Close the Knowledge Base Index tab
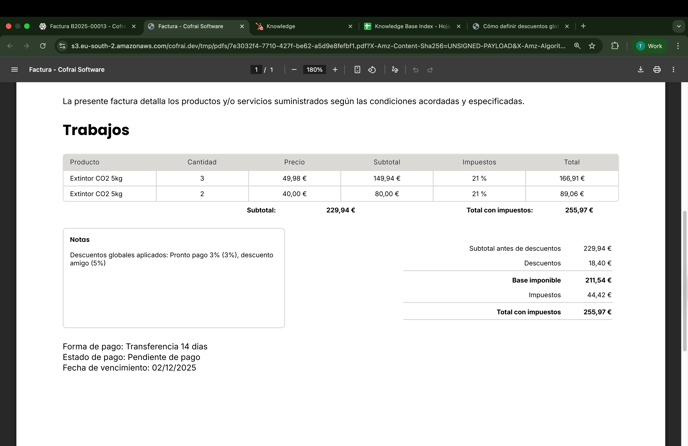 click(459, 26)
